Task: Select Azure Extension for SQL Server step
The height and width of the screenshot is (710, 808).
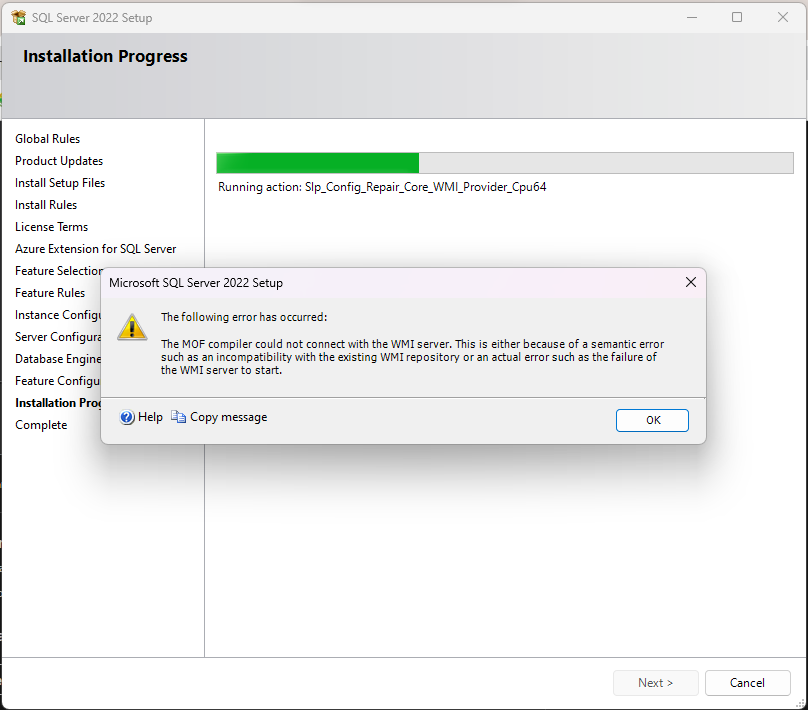Action: pos(95,249)
